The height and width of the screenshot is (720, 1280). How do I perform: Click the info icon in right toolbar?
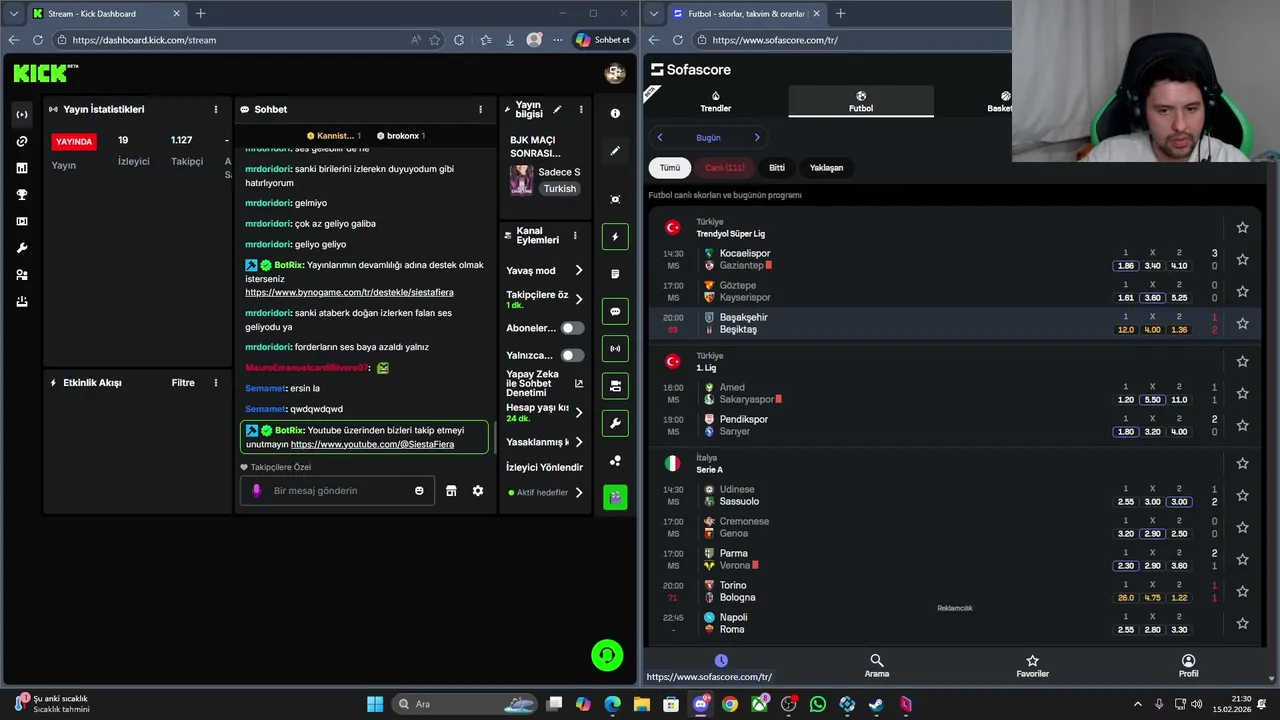(x=615, y=113)
